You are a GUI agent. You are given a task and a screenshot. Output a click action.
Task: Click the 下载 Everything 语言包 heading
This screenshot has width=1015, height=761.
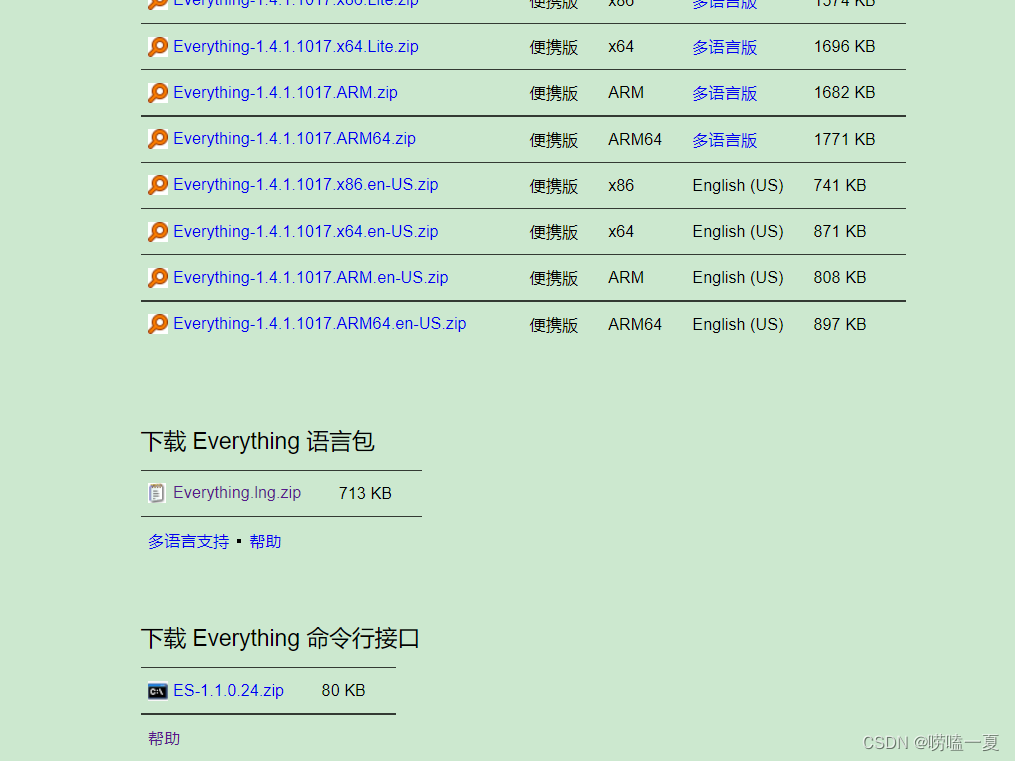(x=258, y=441)
